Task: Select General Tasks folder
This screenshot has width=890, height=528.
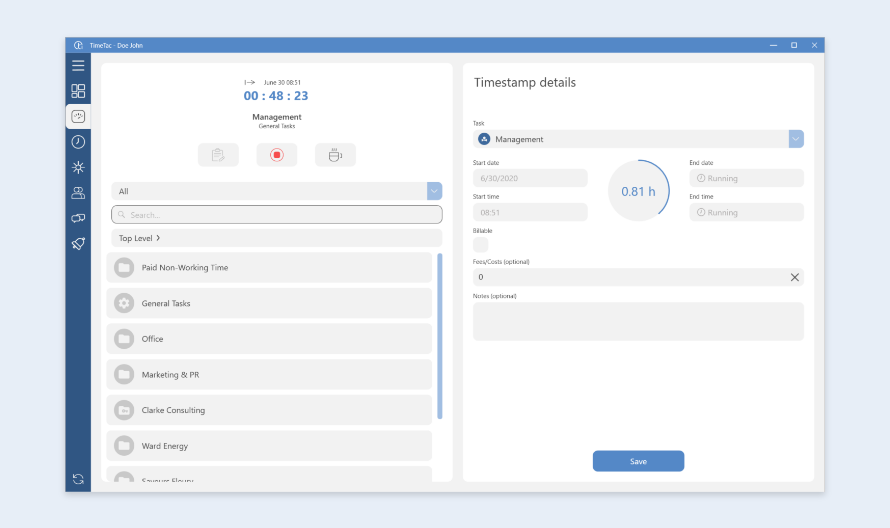Action: [269, 303]
